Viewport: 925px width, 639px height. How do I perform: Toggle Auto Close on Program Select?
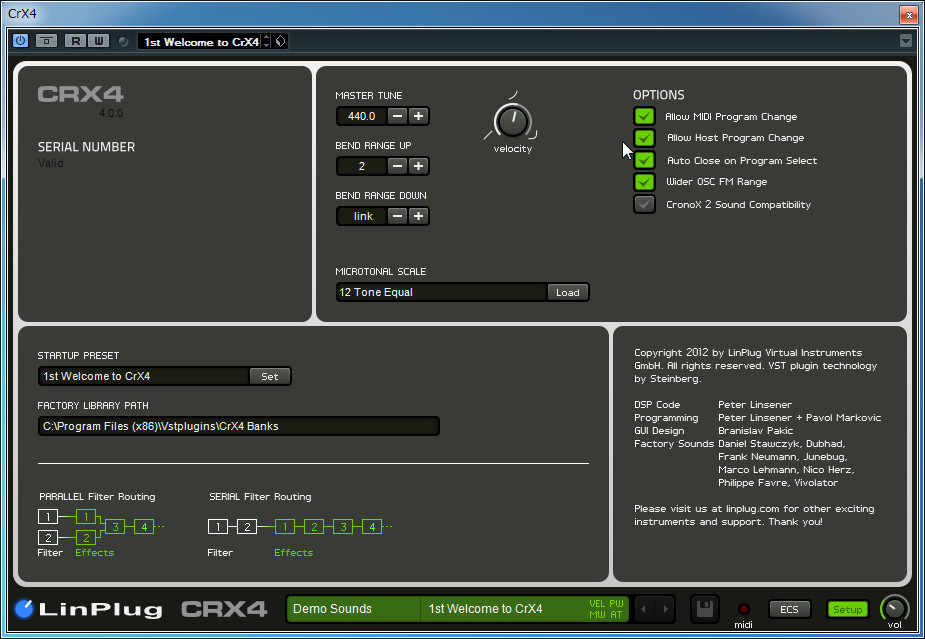click(644, 160)
